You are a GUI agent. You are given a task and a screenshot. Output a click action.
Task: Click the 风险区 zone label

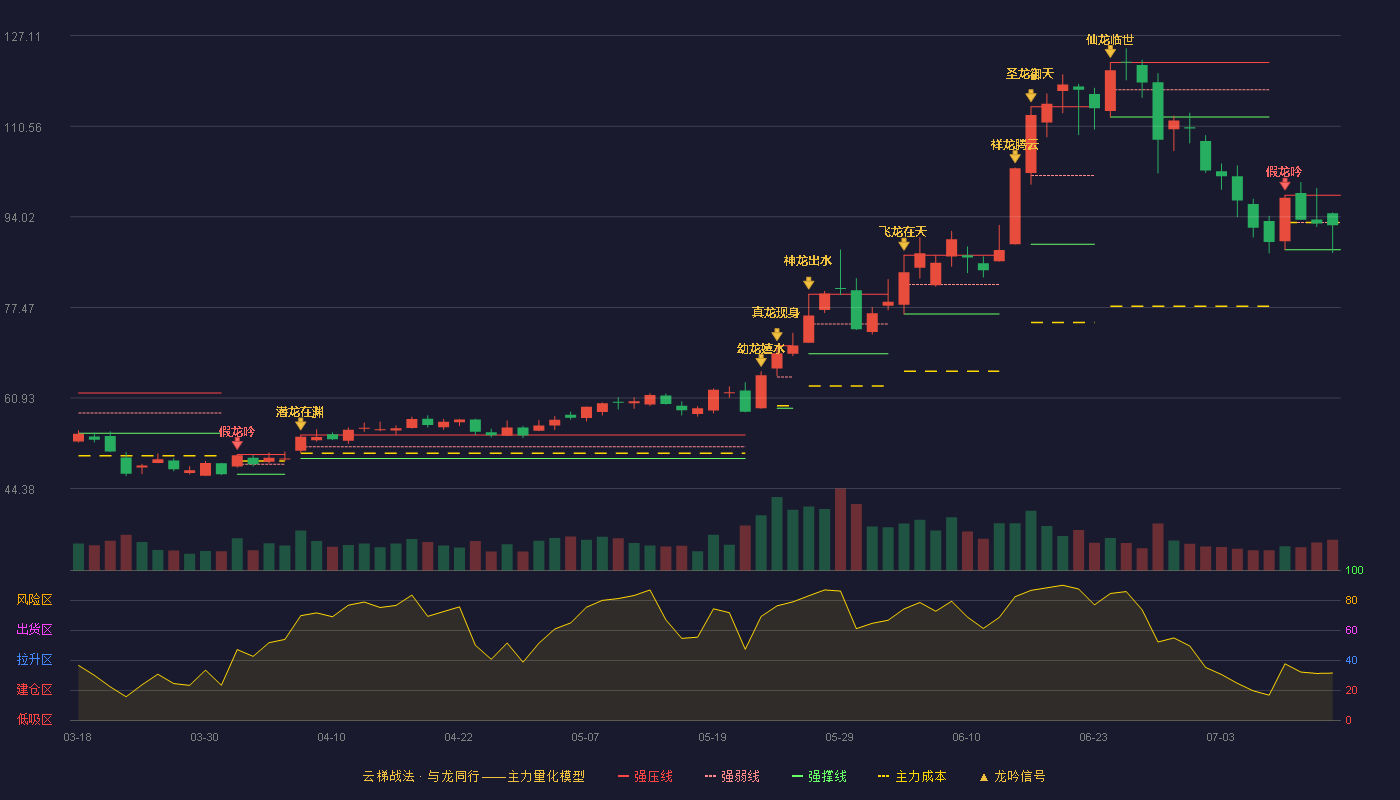(x=34, y=600)
